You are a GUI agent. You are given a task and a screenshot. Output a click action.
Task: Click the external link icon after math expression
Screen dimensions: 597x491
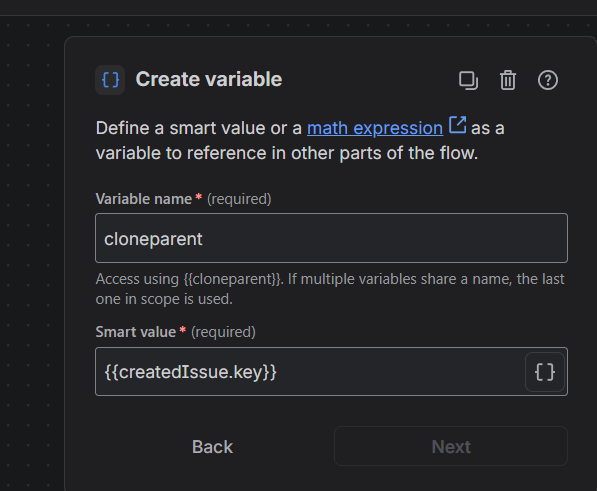pyautogui.click(x=457, y=125)
